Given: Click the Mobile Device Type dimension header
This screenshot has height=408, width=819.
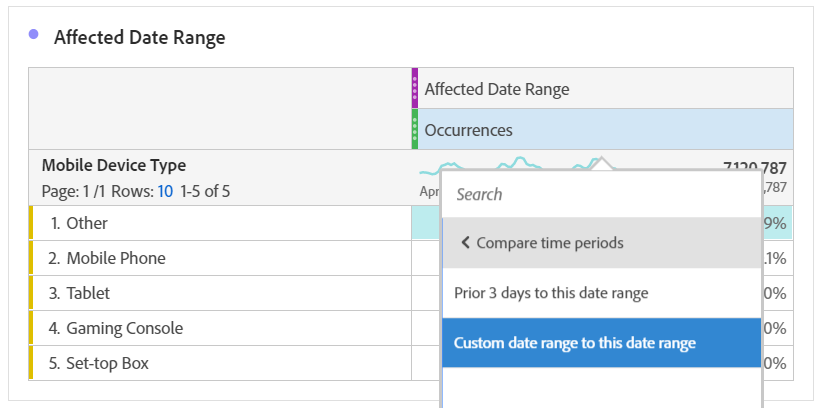Looking at the screenshot, I should [114, 166].
